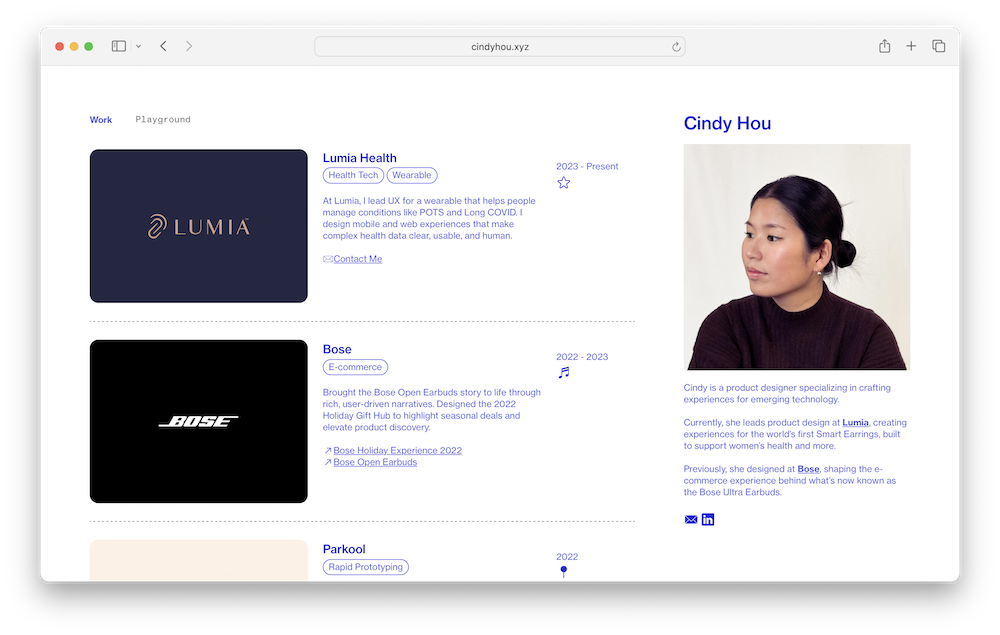Screen dimensions: 1000x635
Task: Go back to the previous page
Action: (x=163, y=46)
